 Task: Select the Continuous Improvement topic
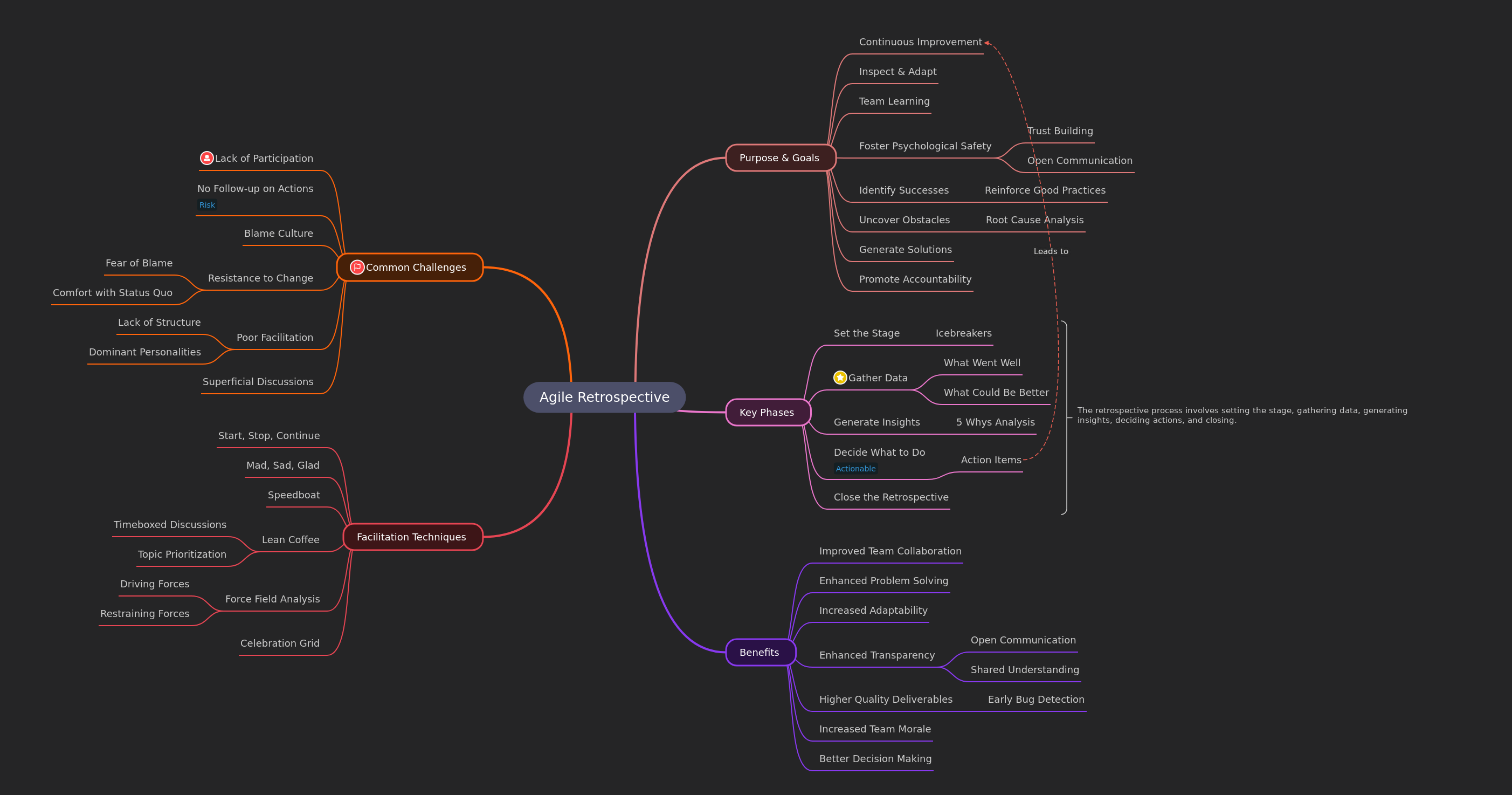tap(920, 42)
